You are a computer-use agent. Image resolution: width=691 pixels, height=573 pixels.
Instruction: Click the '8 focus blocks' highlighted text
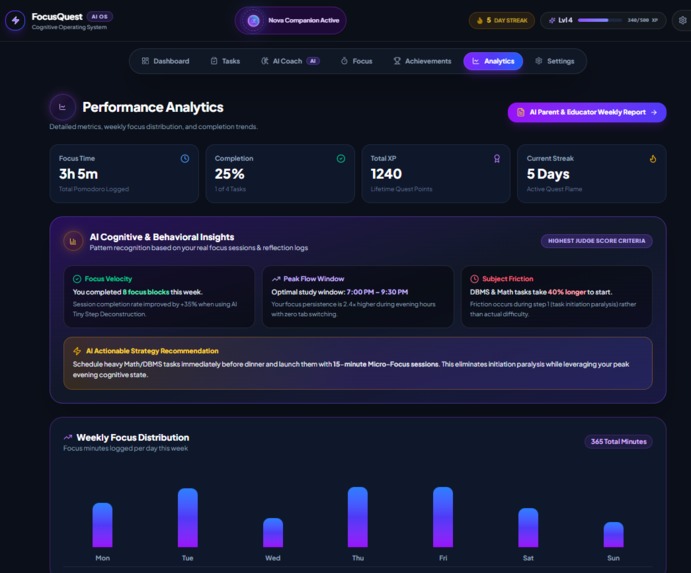[146, 292]
